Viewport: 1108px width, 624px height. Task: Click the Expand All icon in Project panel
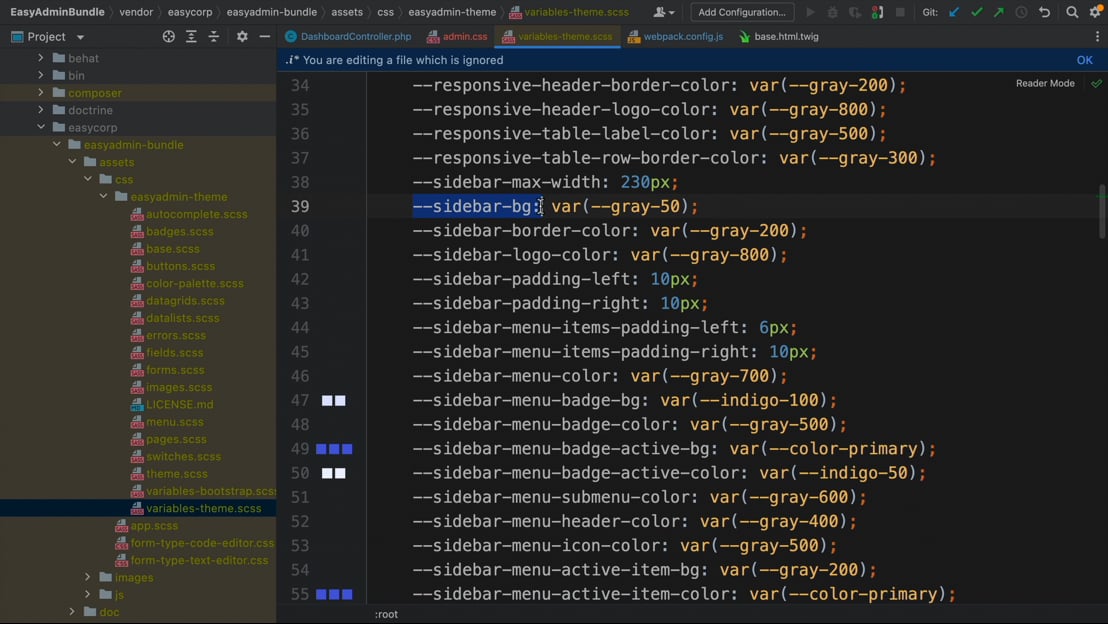(x=191, y=37)
